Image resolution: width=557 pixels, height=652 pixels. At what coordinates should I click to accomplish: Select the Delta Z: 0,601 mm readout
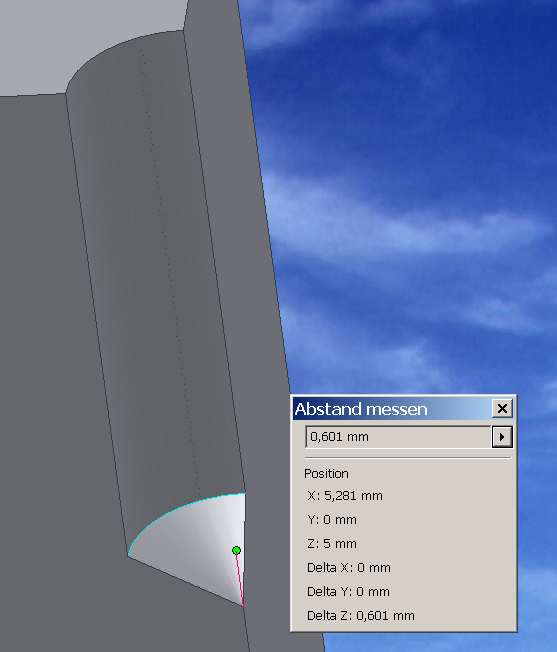click(x=360, y=615)
